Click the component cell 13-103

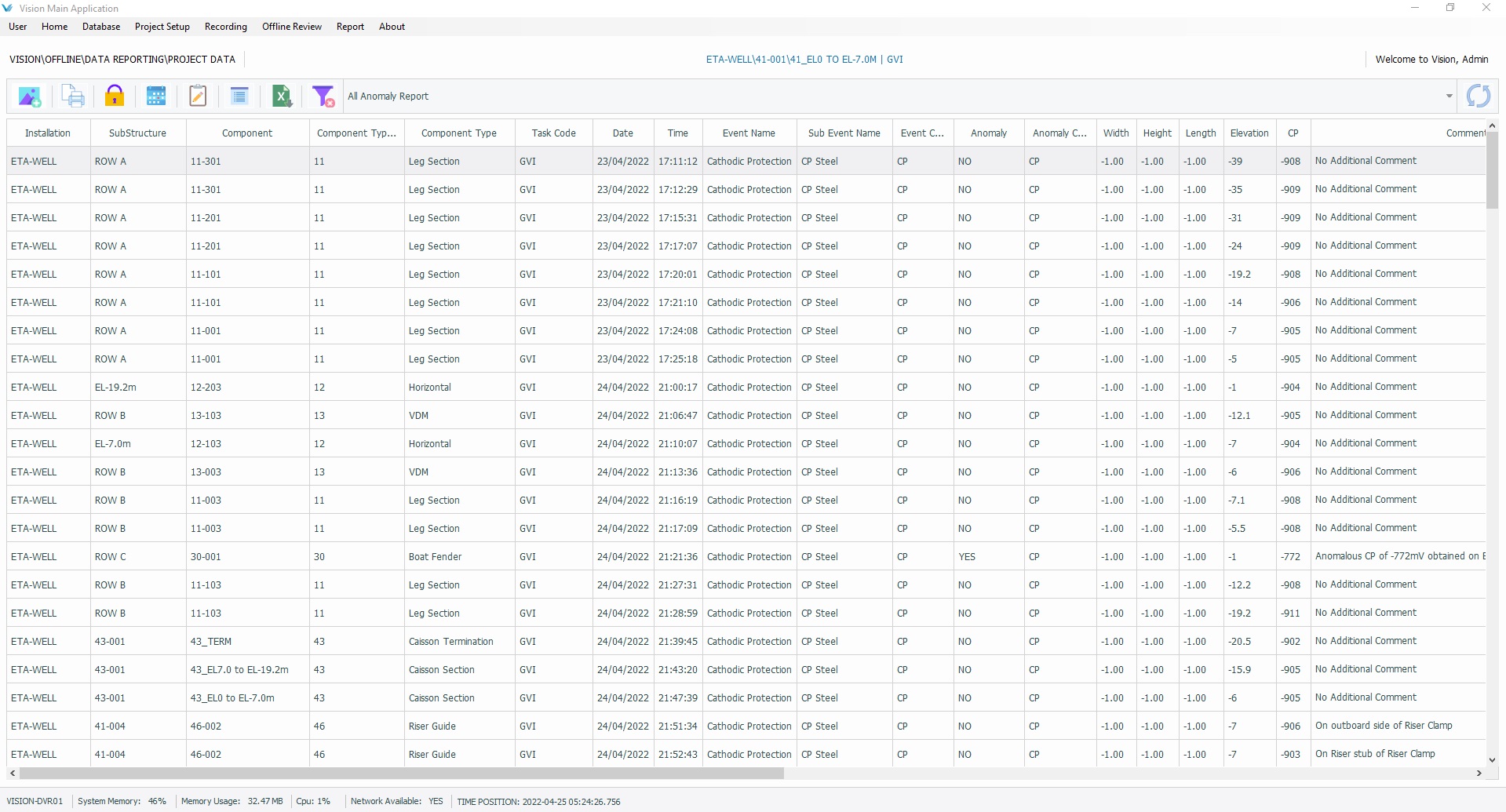tap(247, 416)
